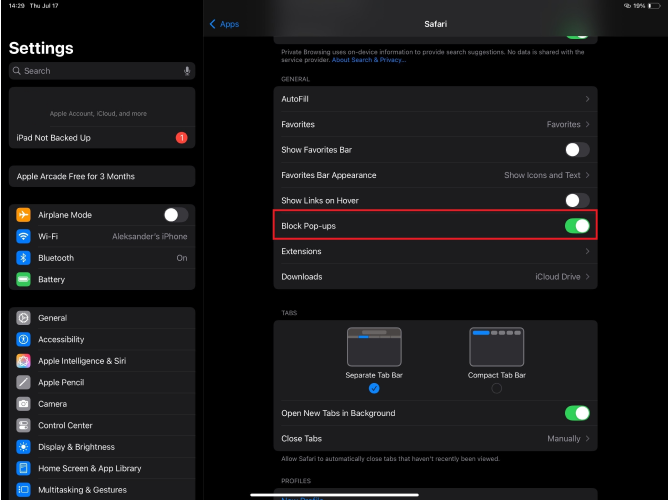Open Favorites folder selection chevron
This screenshot has height=500, width=668.
click(587, 124)
